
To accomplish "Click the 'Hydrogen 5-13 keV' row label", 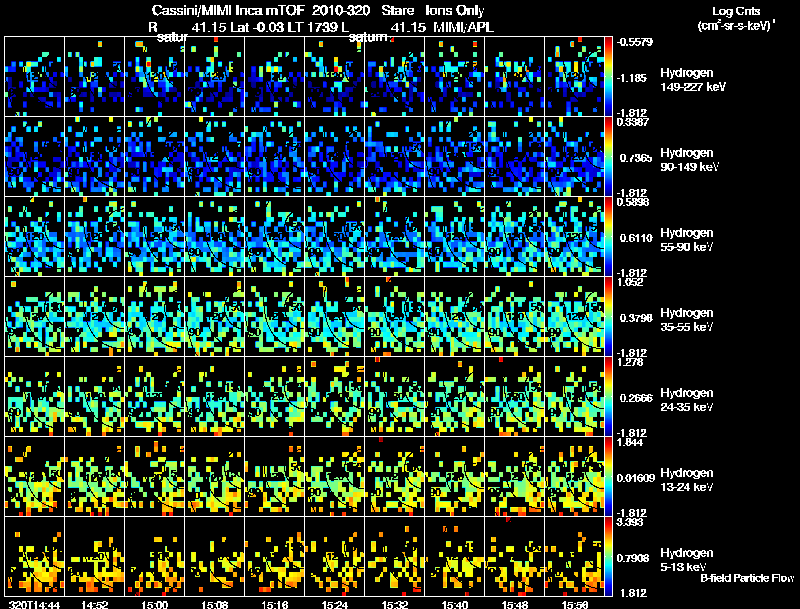I will tap(687, 560).
